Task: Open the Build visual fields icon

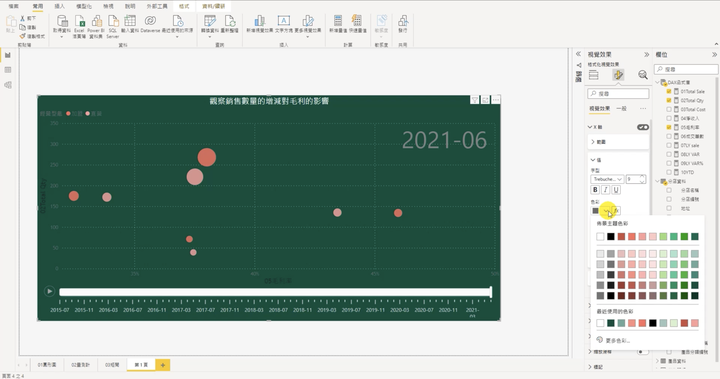Action: pos(594,75)
